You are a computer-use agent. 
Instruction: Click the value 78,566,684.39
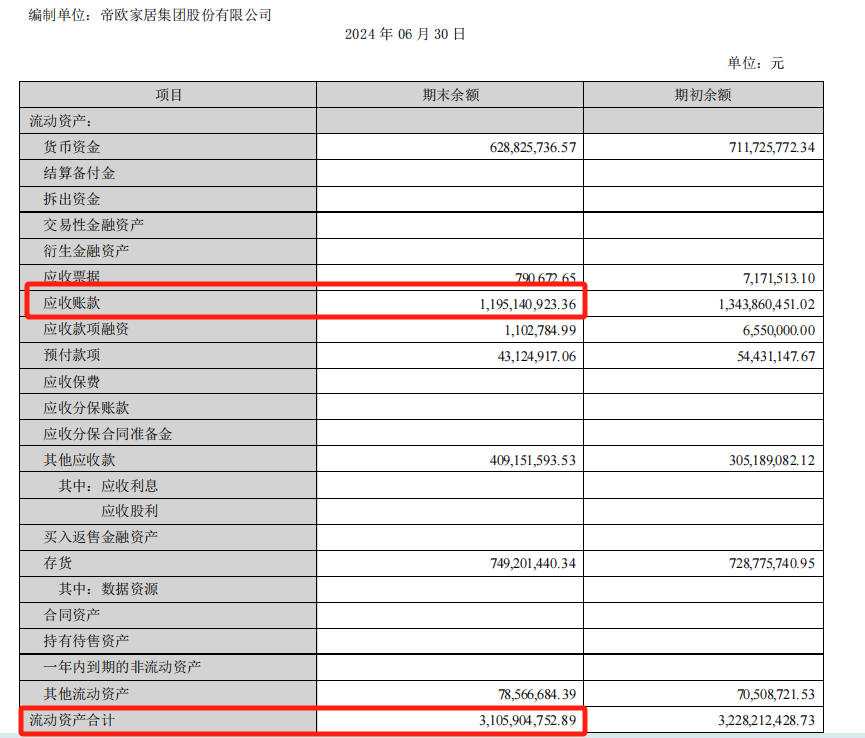pyautogui.click(x=537, y=694)
